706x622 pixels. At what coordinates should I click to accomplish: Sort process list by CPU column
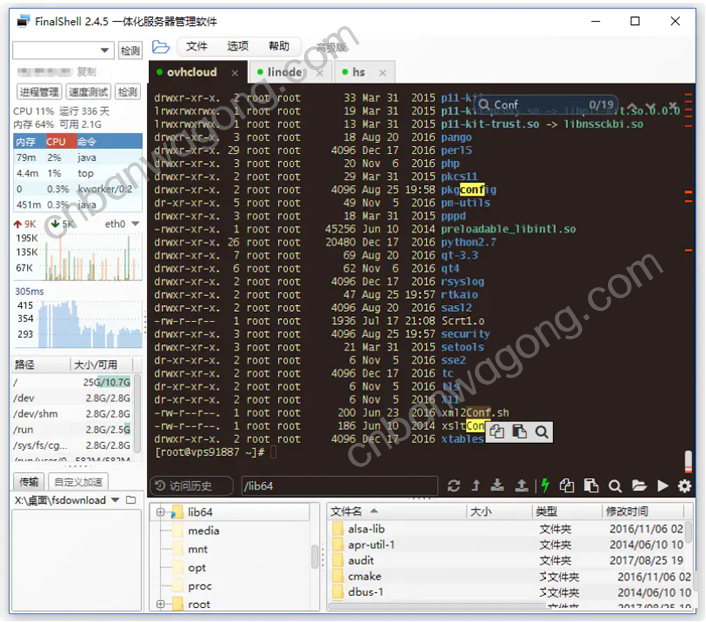pyautogui.click(x=60, y=142)
